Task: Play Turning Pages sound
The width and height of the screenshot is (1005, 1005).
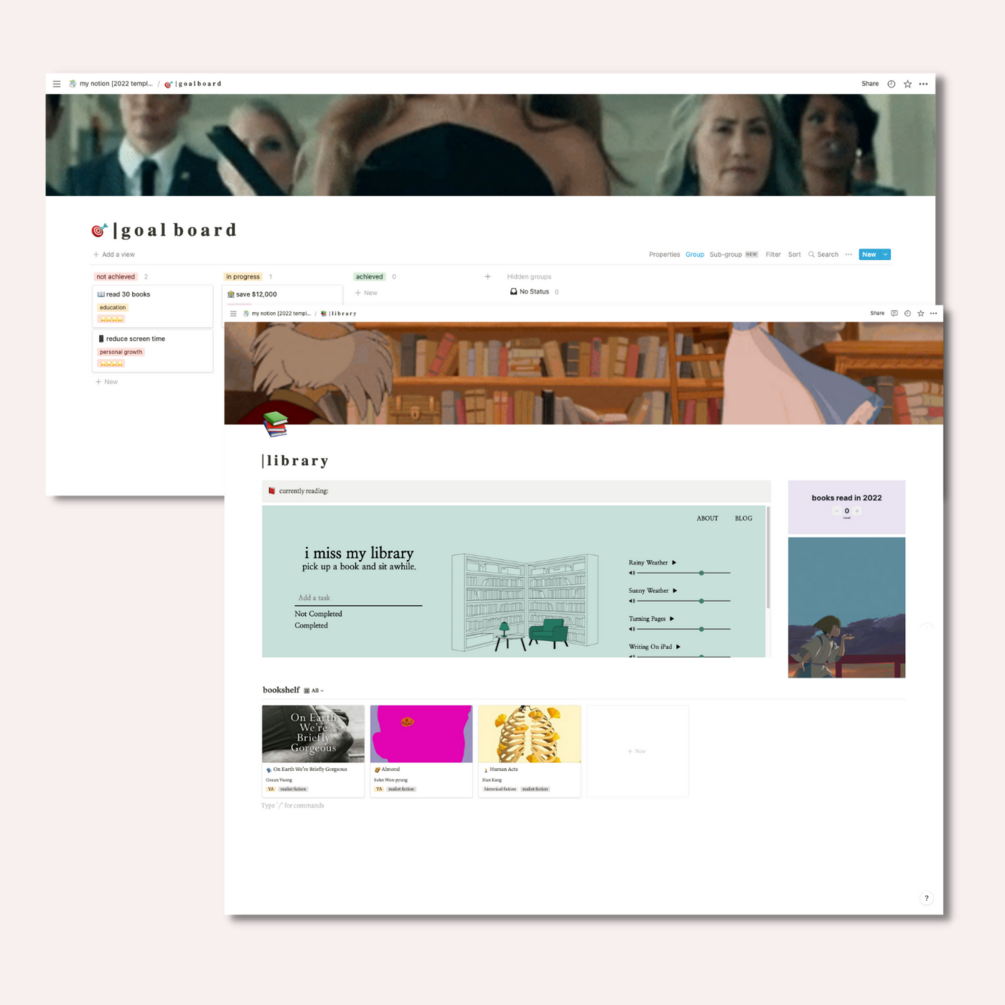Action: coord(671,619)
